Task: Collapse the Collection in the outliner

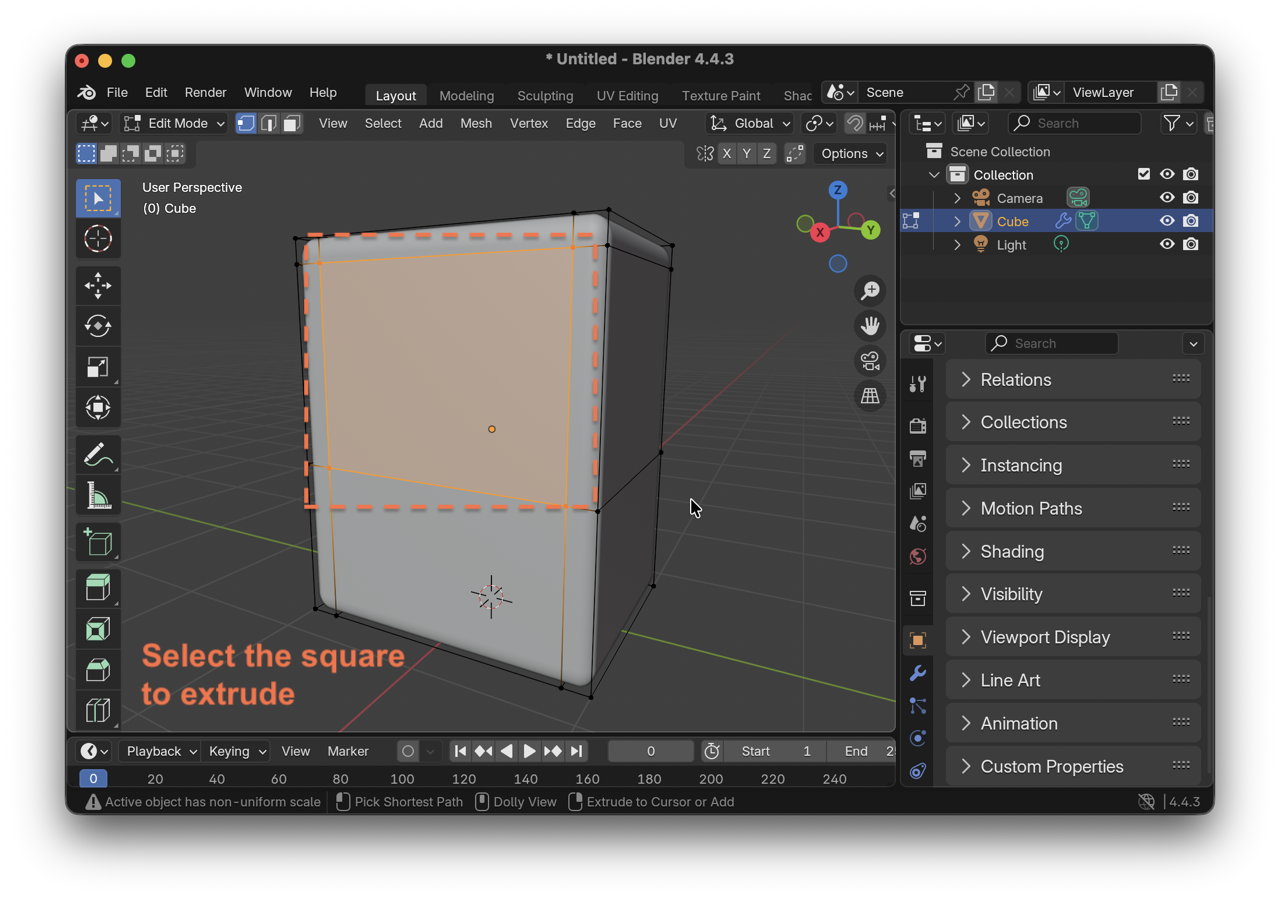Action: (x=933, y=173)
